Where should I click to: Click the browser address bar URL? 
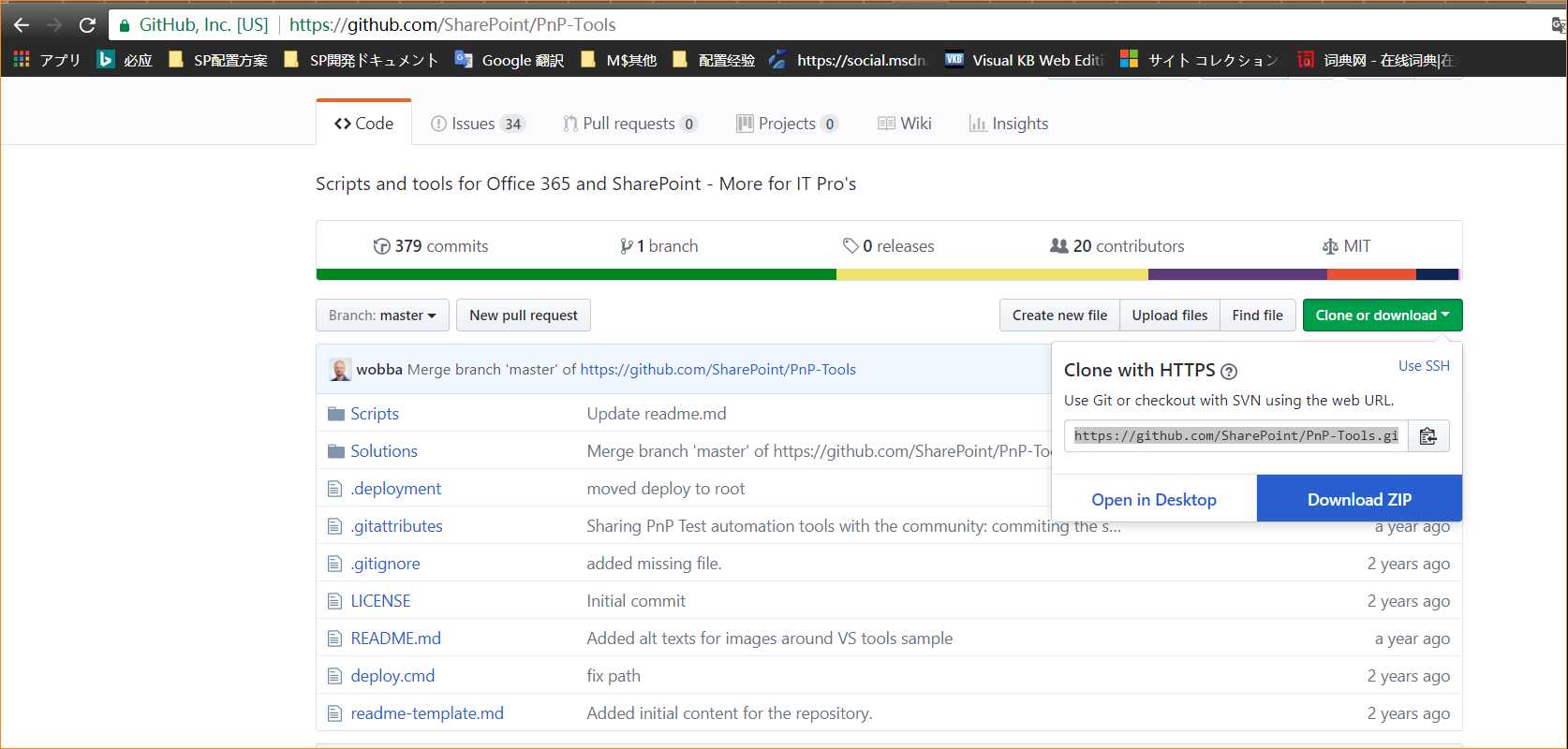452,25
